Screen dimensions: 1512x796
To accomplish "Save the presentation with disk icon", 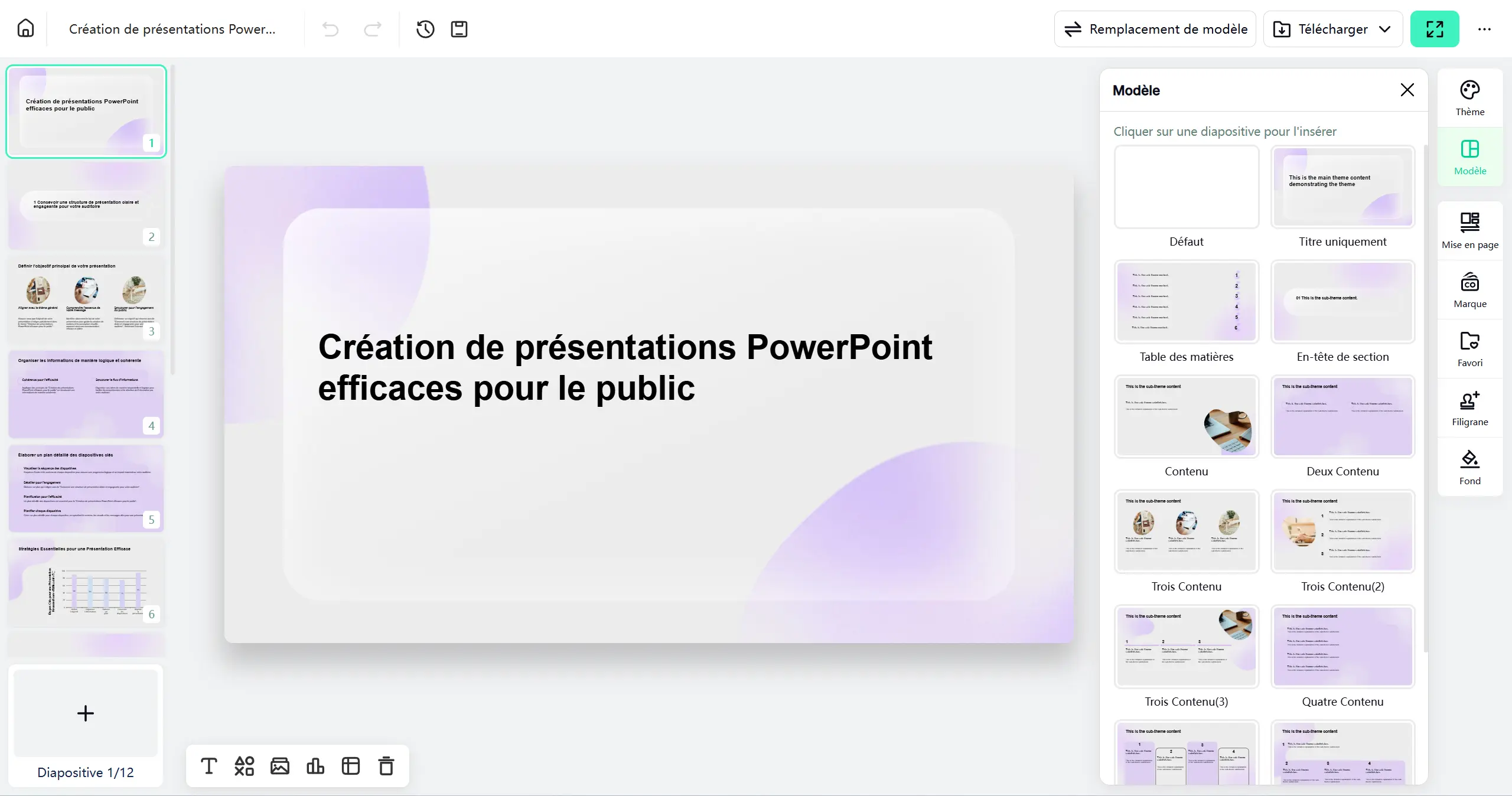I will click(x=459, y=29).
